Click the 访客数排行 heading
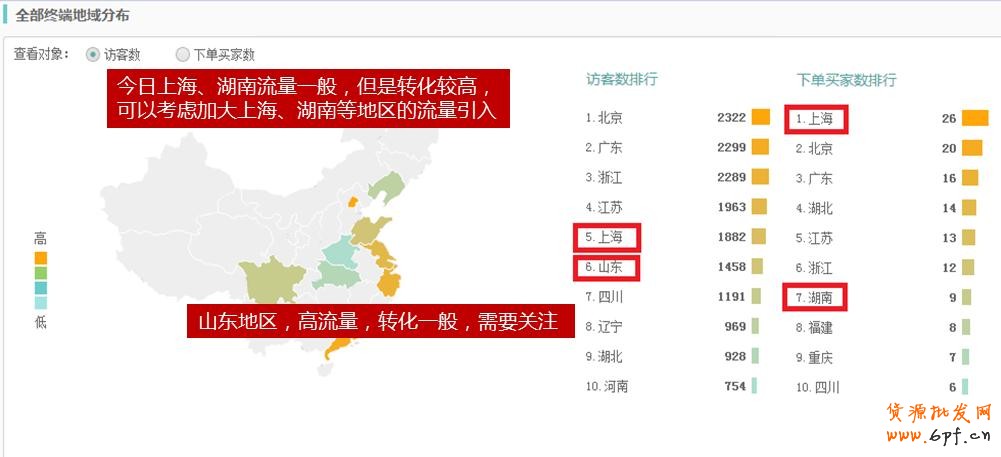1001x457 pixels. pyautogui.click(x=621, y=79)
